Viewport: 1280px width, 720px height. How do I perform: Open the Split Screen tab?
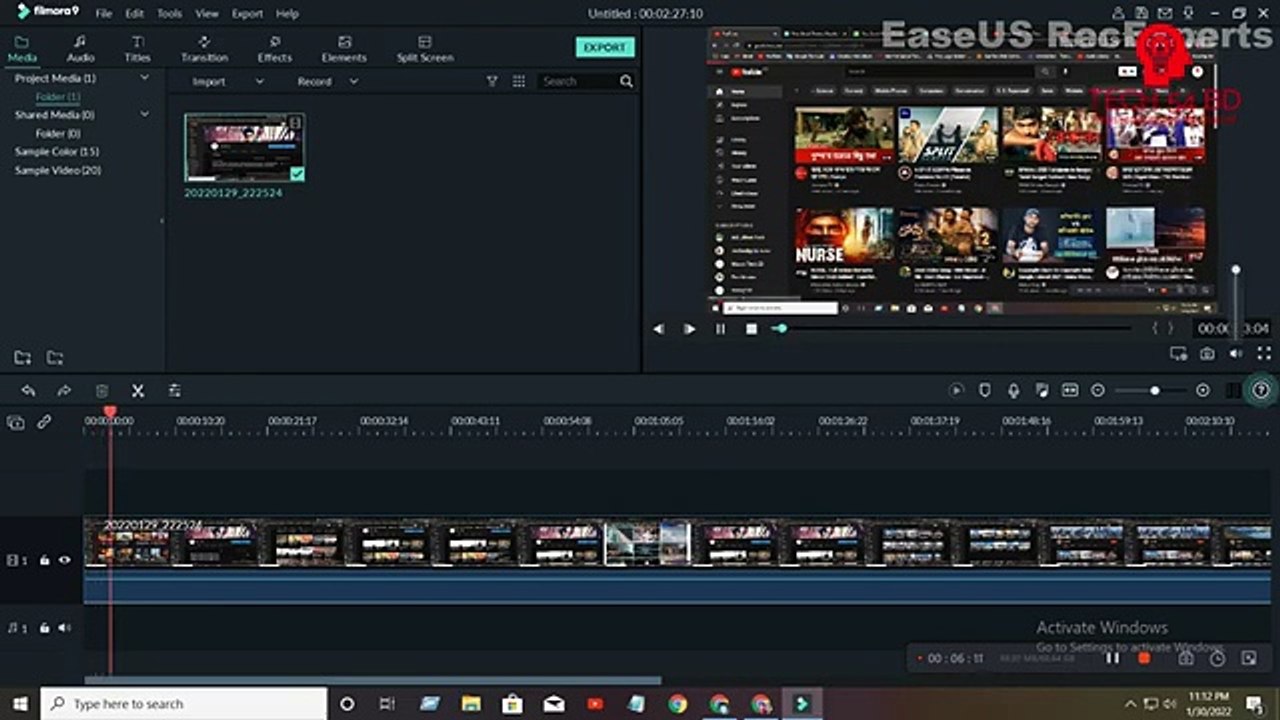pyautogui.click(x=425, y=49)
